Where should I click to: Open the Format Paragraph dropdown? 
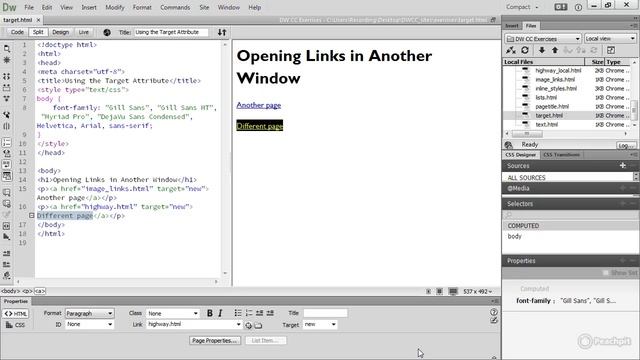click(89, 313)
